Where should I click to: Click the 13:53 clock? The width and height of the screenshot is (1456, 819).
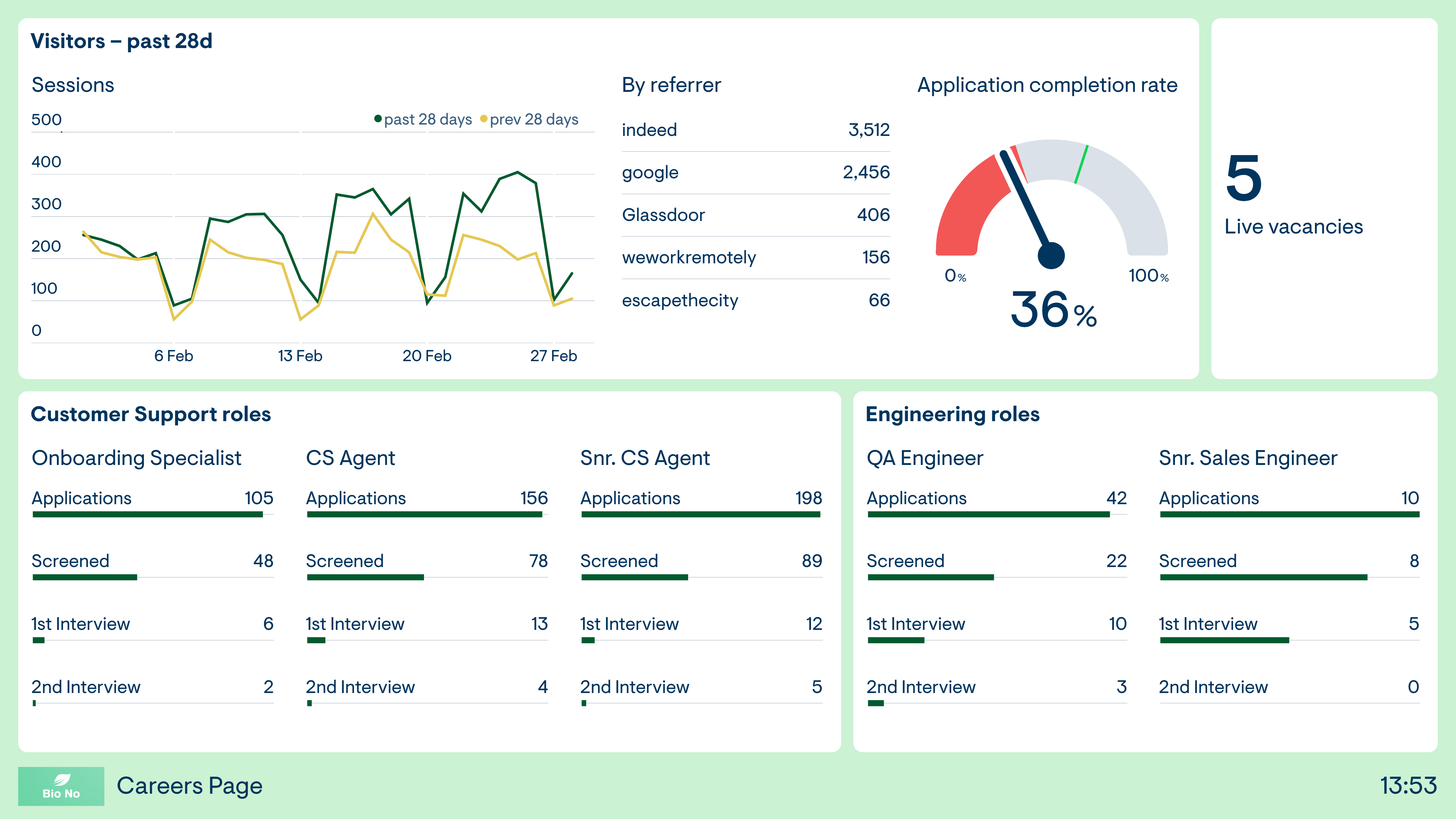pos(1409,786)
